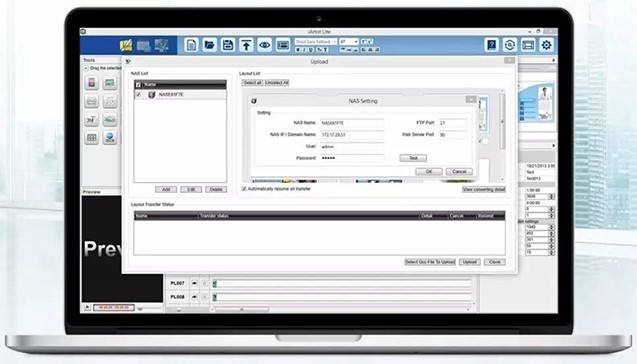Image resolution: width=637 pixels, height=364 pixels.
Task: Open the Help question-mark icon
Action: [492, 45]
